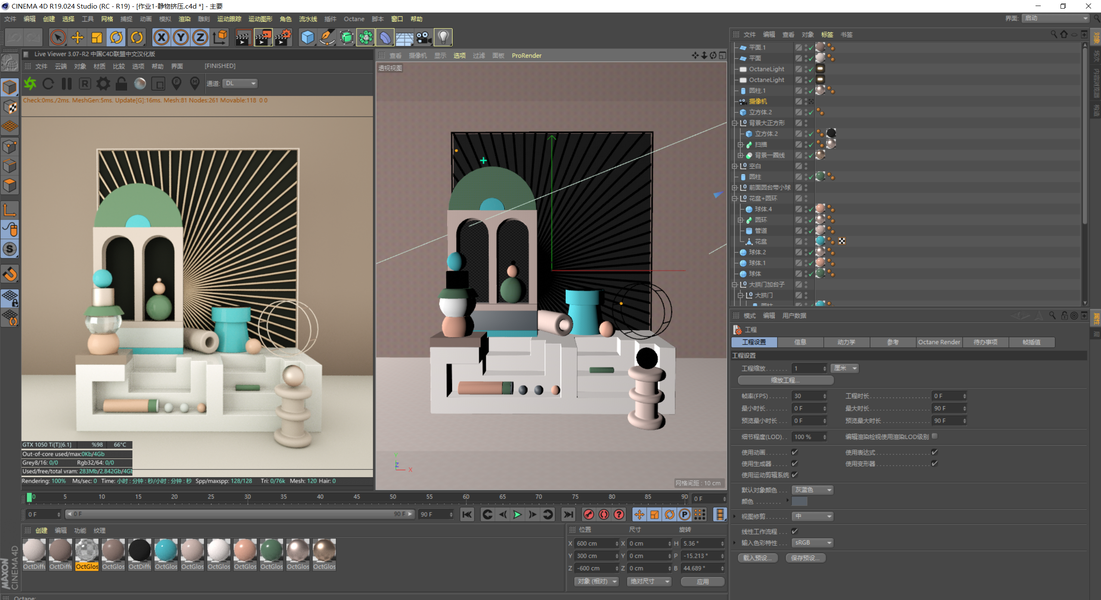Click the 保存预设 button

click(x=805, y=558)
